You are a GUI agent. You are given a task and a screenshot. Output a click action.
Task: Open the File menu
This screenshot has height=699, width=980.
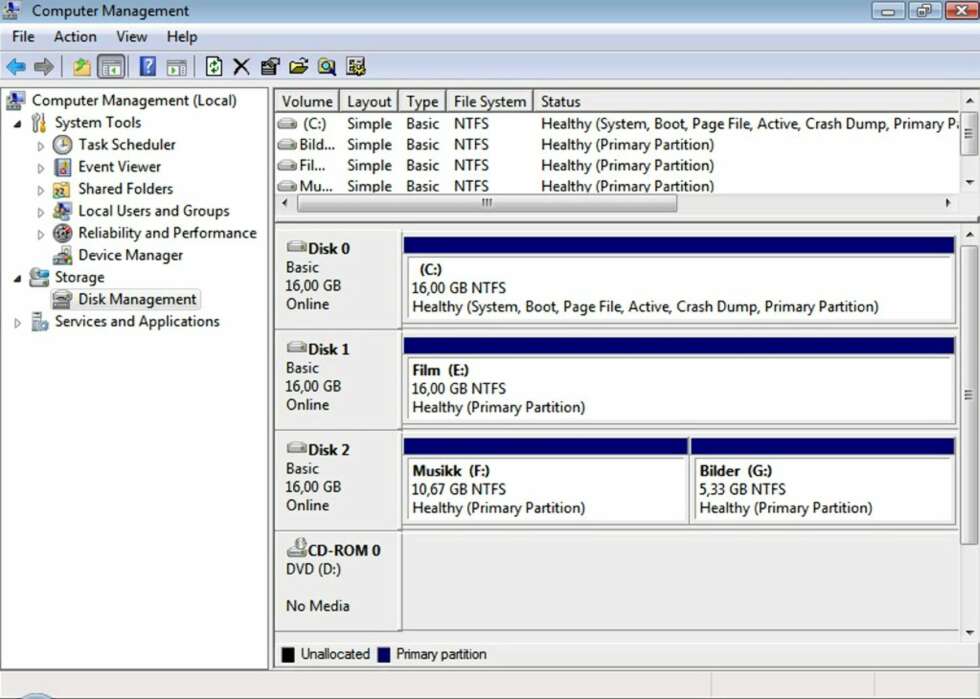pyautogui.click(x=23, y=37)
